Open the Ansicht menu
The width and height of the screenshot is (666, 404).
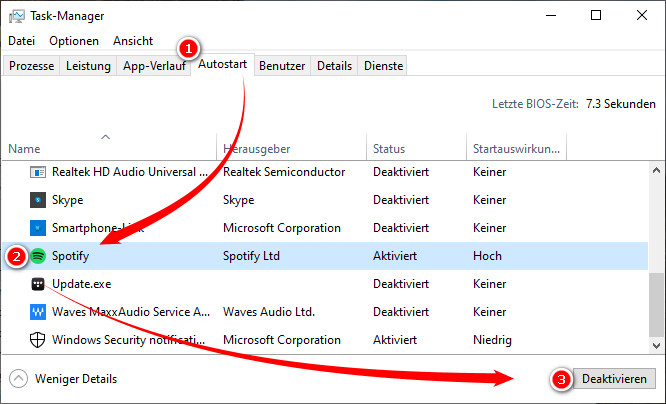point(133,41)
